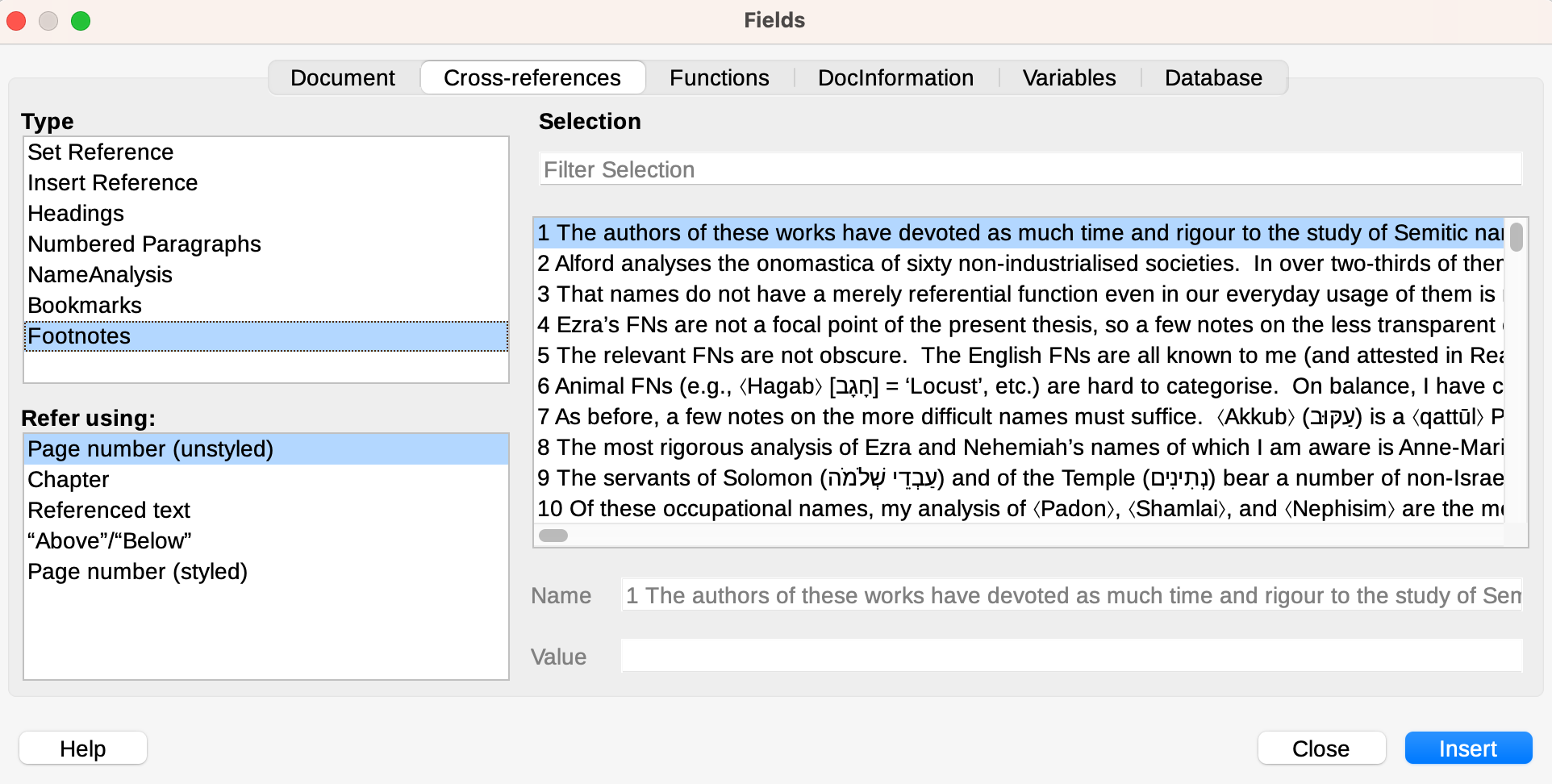Open the Functions tab
Image resolution: width=1552 pixels, height=784 pixels.
718,77
